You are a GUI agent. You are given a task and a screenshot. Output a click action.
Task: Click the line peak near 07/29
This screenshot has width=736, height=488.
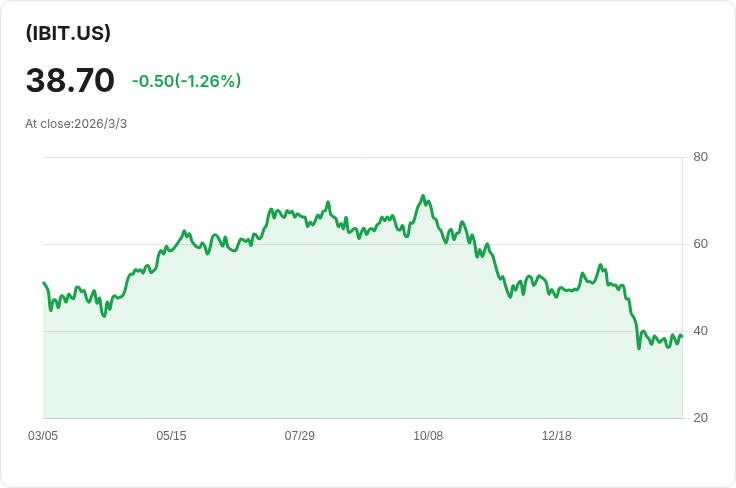(328, 202)
